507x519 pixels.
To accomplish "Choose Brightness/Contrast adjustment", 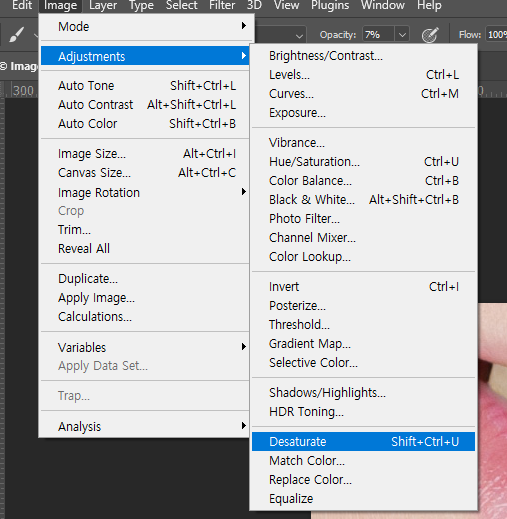I will pyautogui.click(x=363, y=56).
